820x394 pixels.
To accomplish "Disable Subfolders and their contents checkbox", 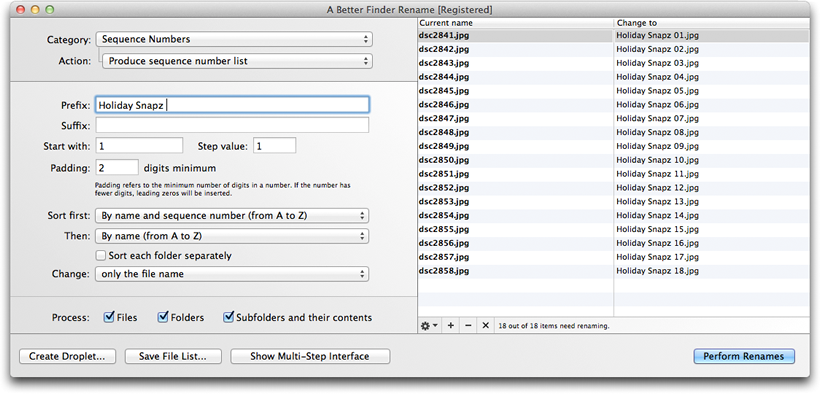I will pyautogui.click(x=229, y=317).
